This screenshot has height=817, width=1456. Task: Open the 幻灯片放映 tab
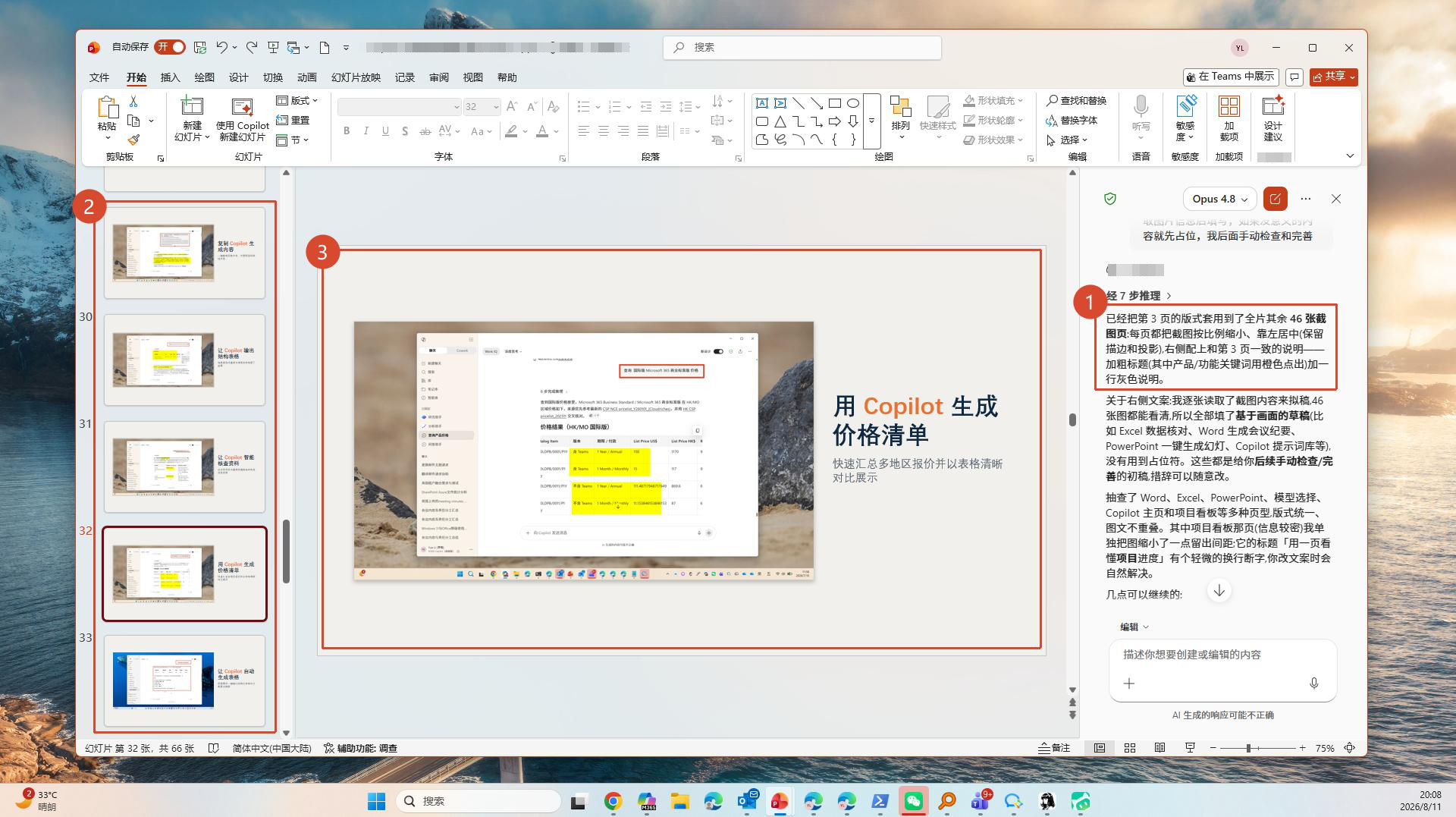(356, 77)
